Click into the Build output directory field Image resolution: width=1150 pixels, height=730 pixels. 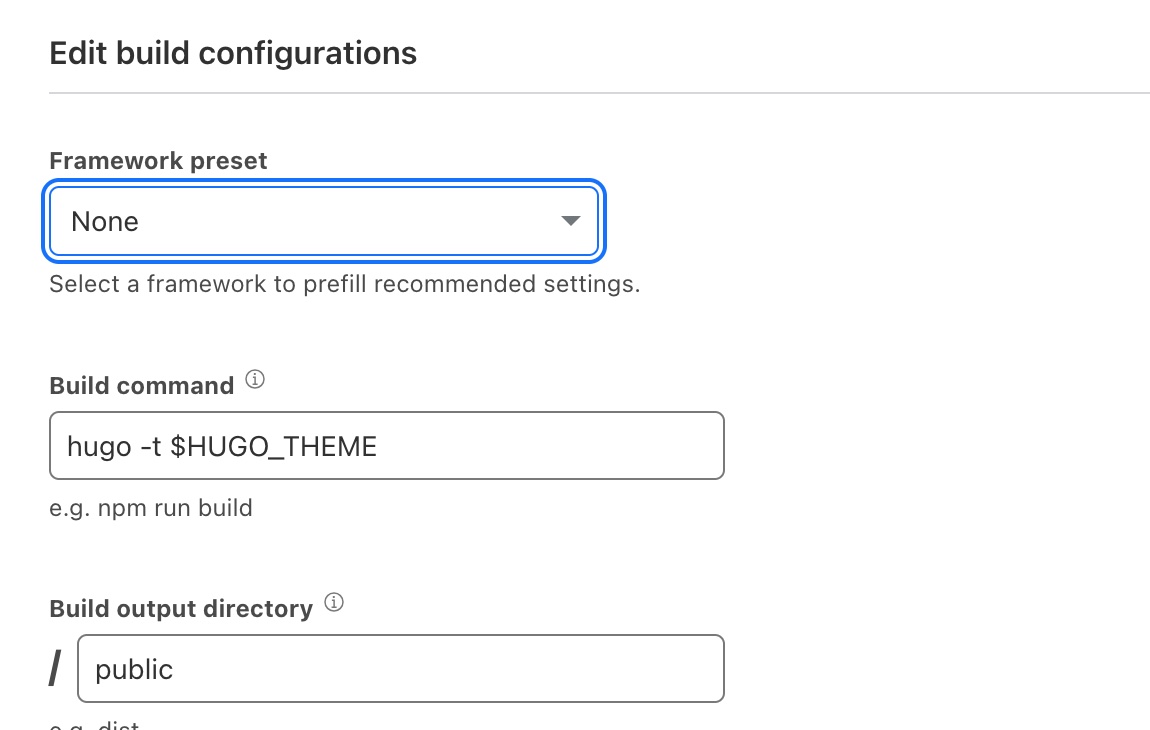coord(400,668)
